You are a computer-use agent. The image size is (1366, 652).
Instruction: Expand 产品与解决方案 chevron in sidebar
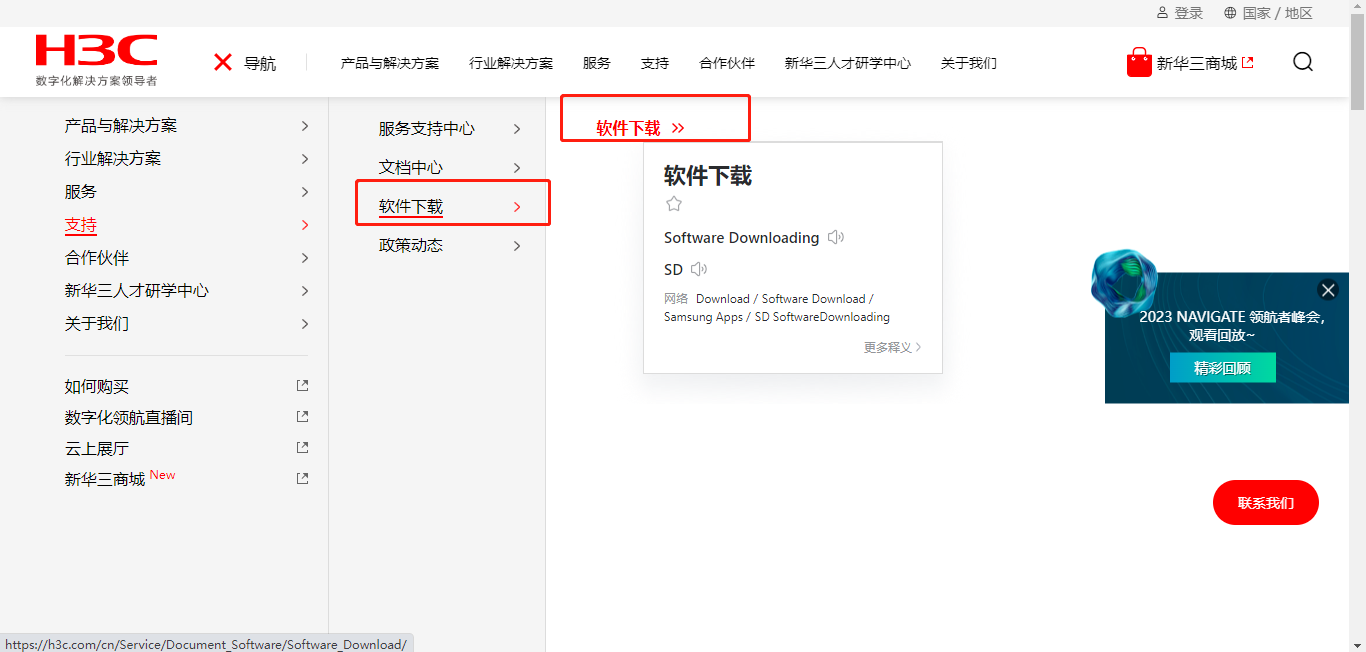[x=305, y=126]
